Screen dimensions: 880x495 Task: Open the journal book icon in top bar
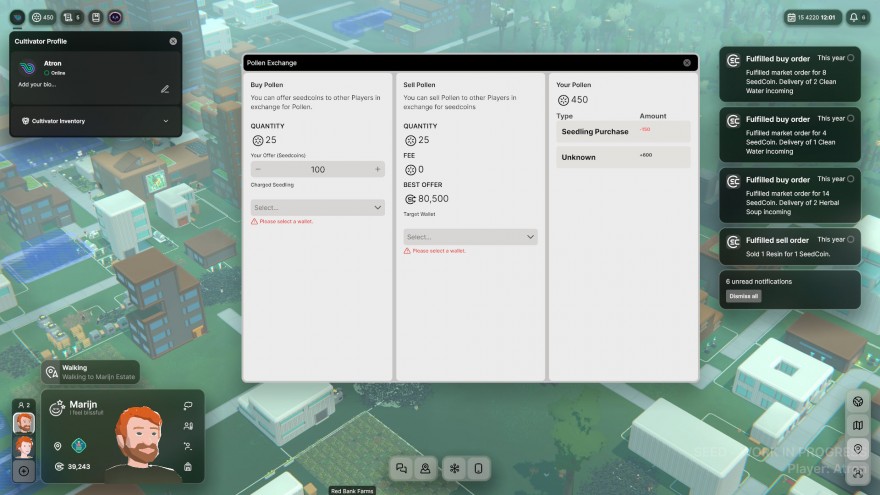[x=96, y=17]
